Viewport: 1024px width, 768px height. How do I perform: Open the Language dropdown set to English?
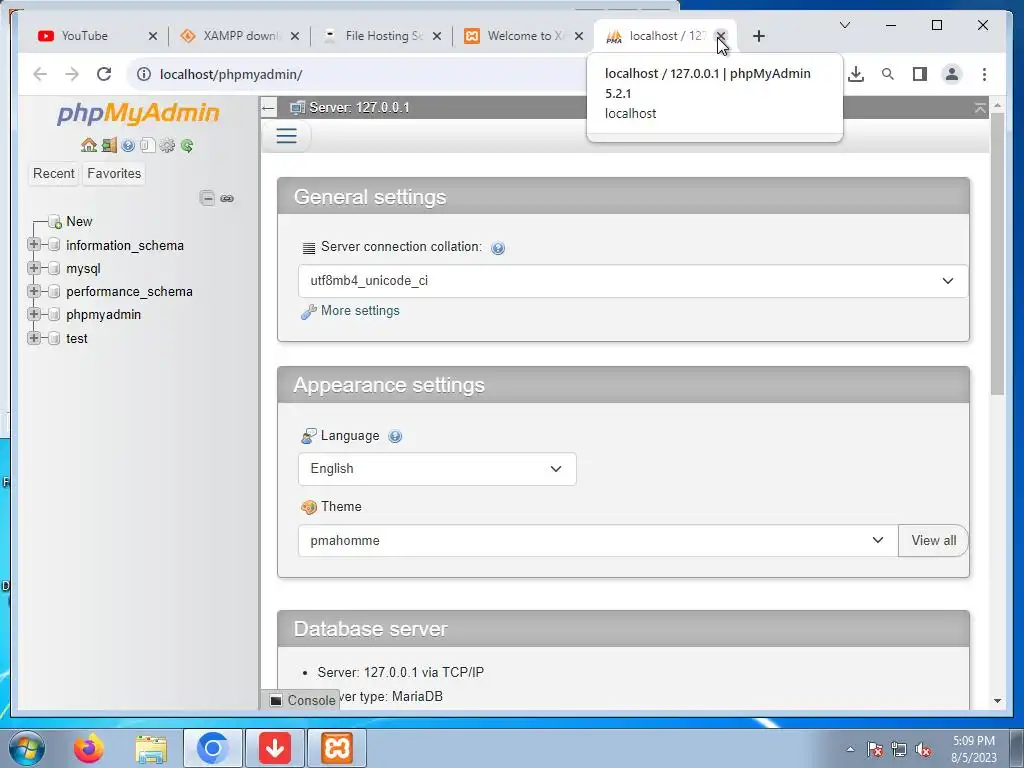click(x=437, y=469)
